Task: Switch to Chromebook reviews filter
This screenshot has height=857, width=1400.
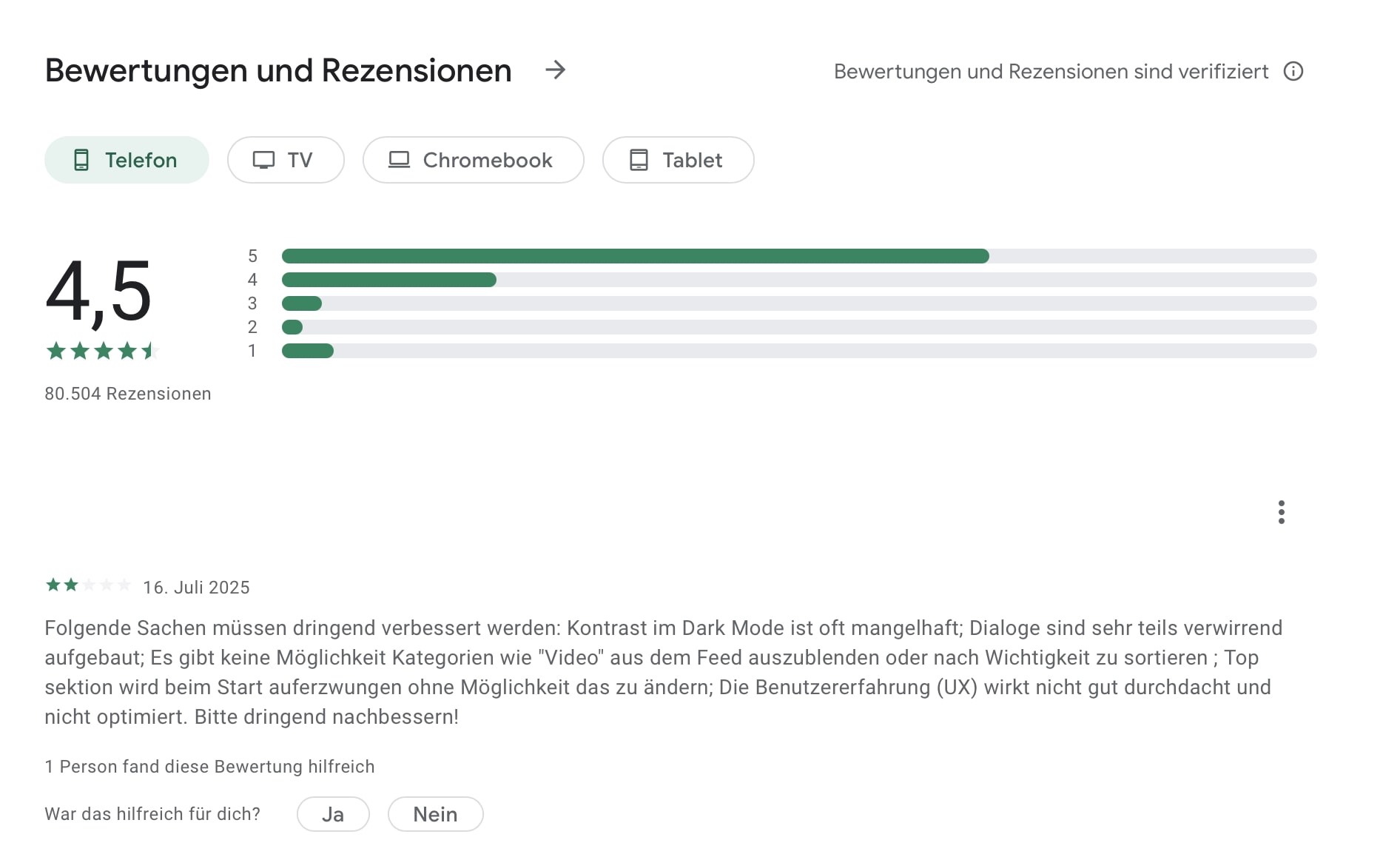Action: (x=473, y=160)
